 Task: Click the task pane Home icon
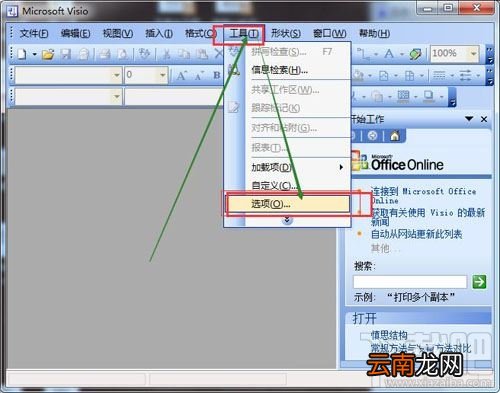[x=395, y=136]
